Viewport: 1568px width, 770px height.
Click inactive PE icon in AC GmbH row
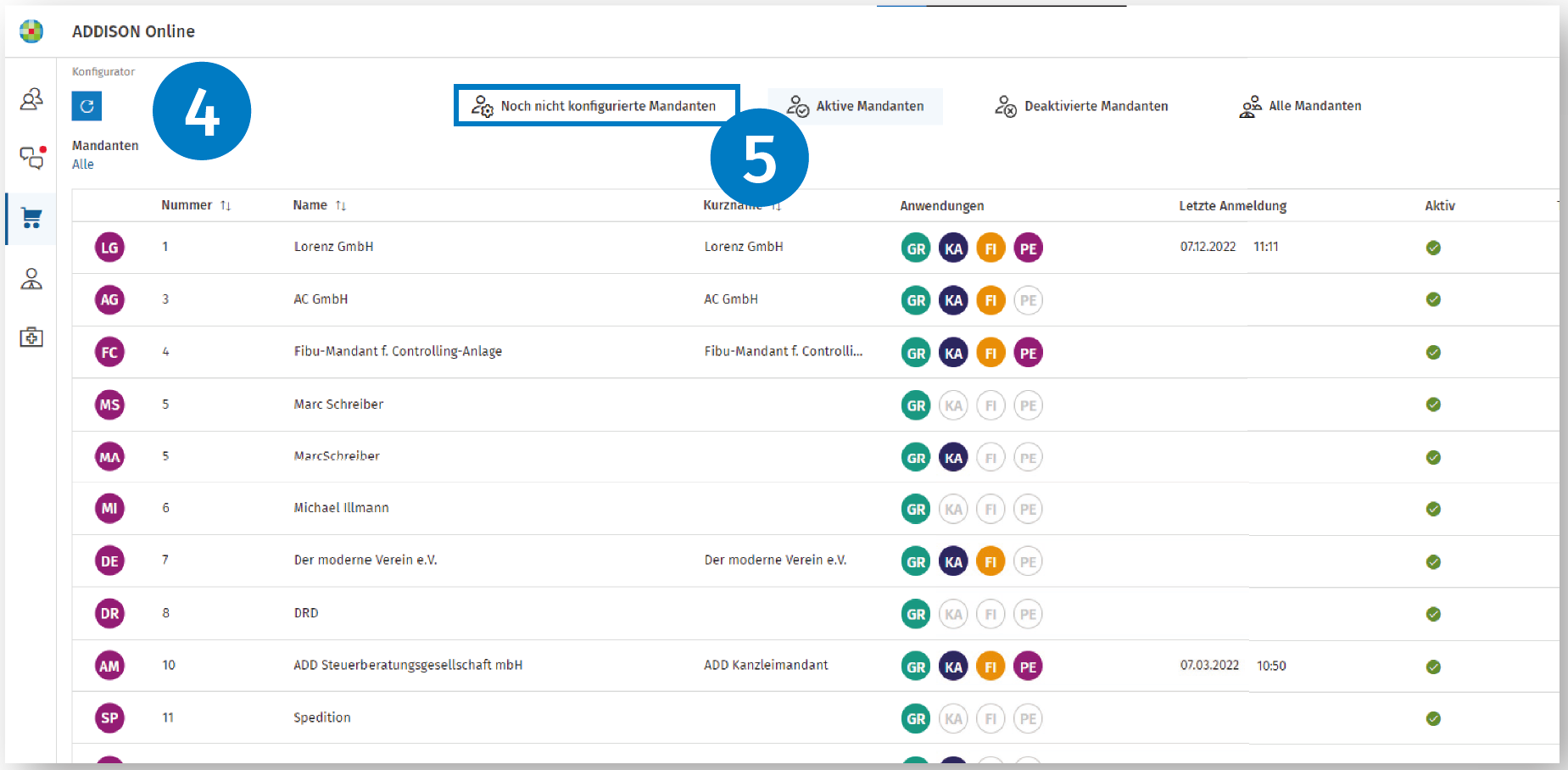pyautogui.click(x=1028, y=300)
